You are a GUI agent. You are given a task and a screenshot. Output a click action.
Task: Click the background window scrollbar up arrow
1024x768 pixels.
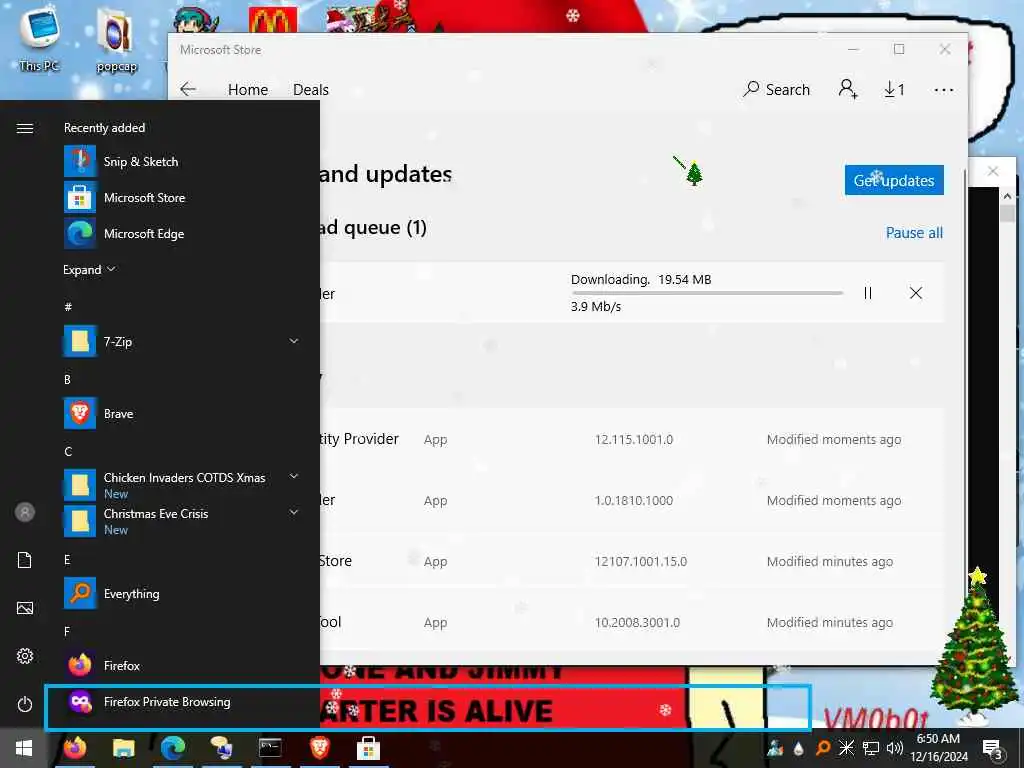click(x=1007, y=196)
